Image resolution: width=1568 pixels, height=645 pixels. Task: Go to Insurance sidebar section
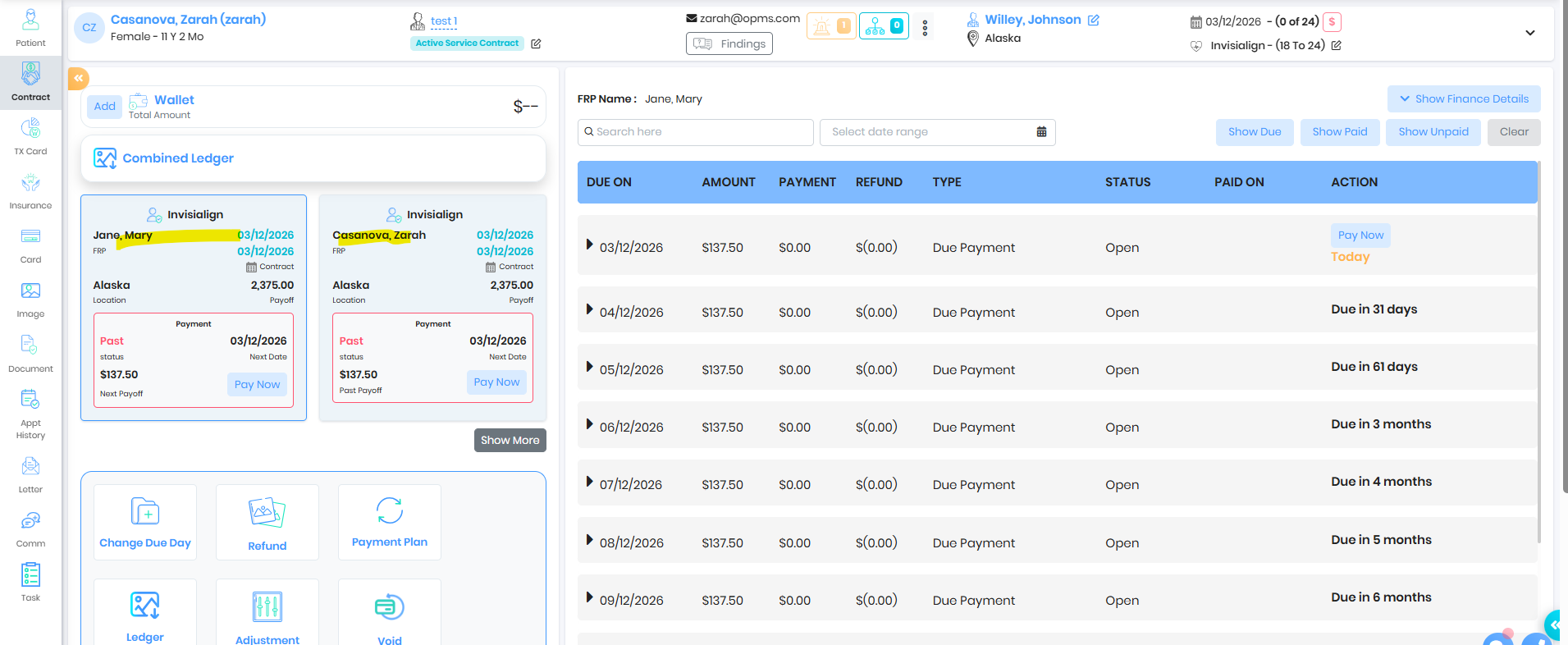click(x=30, y=190)
